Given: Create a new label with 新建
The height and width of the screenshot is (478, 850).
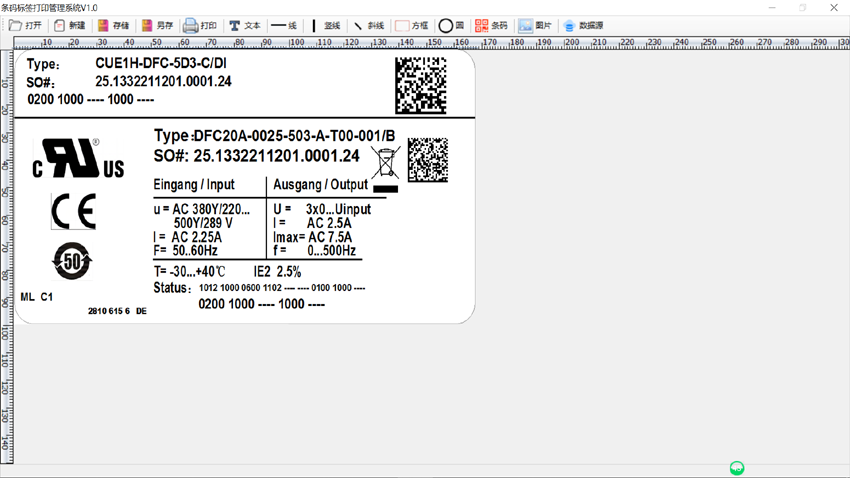Looking at the screenshot, I should click(69, 26).
